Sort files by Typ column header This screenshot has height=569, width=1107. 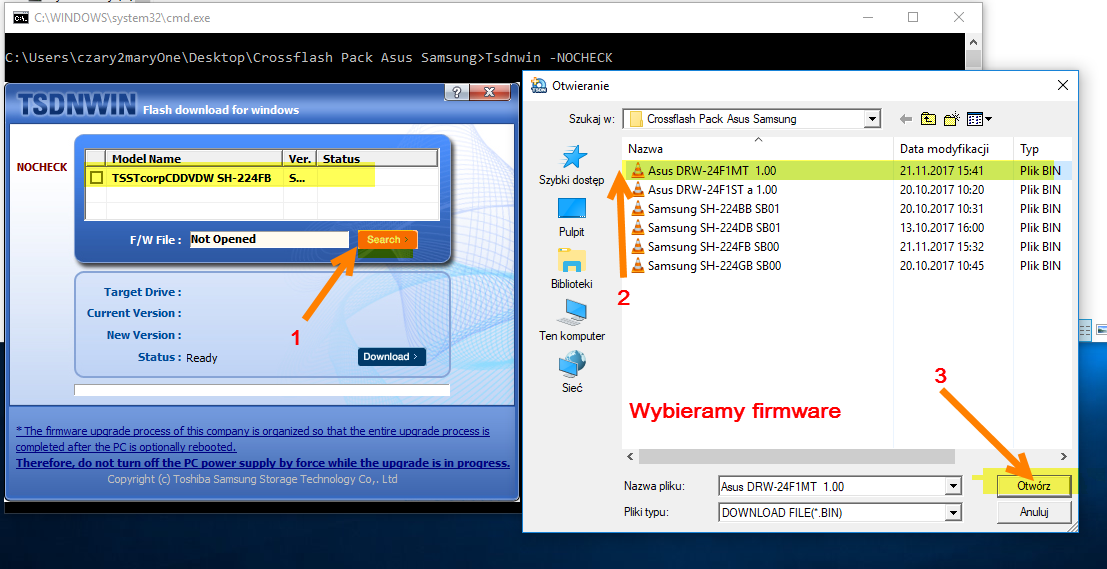[x=1043, y=149]
